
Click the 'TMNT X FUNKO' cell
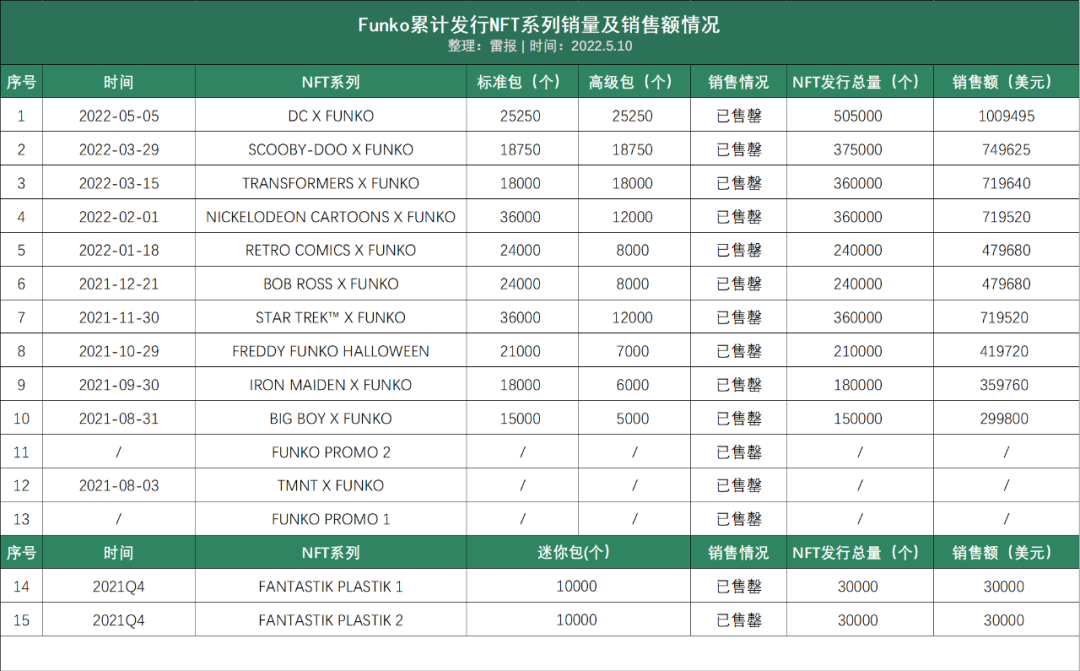coord(330,486)
